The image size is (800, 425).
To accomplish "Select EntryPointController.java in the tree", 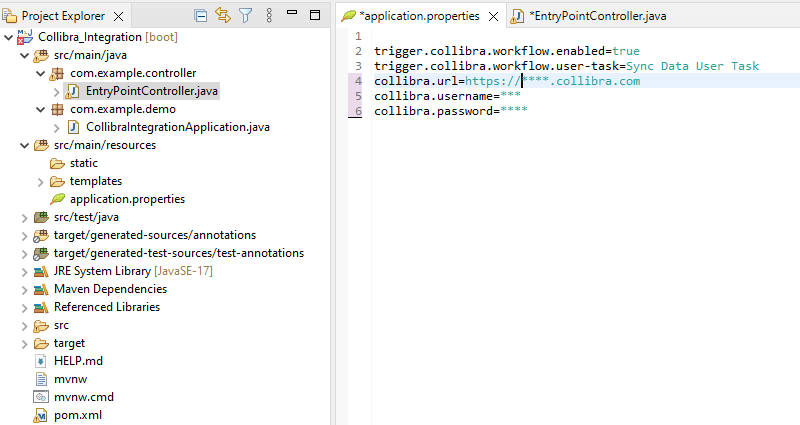I will tap(152, 91).
